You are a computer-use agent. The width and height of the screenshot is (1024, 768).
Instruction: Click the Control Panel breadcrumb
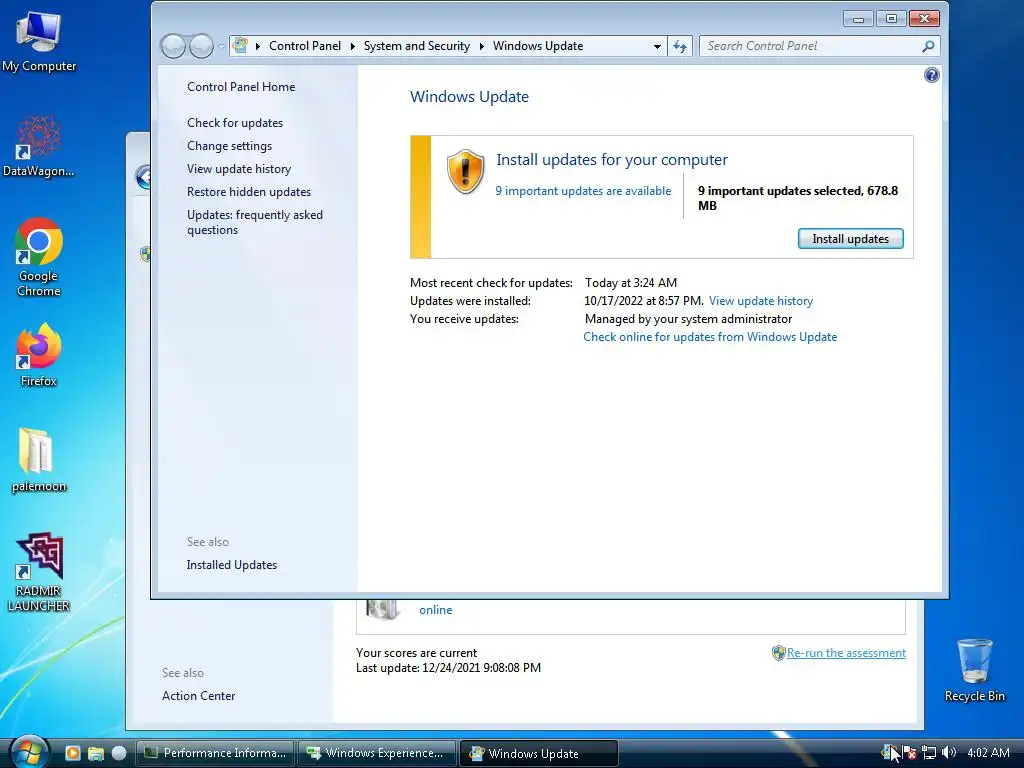click(305, 46)
